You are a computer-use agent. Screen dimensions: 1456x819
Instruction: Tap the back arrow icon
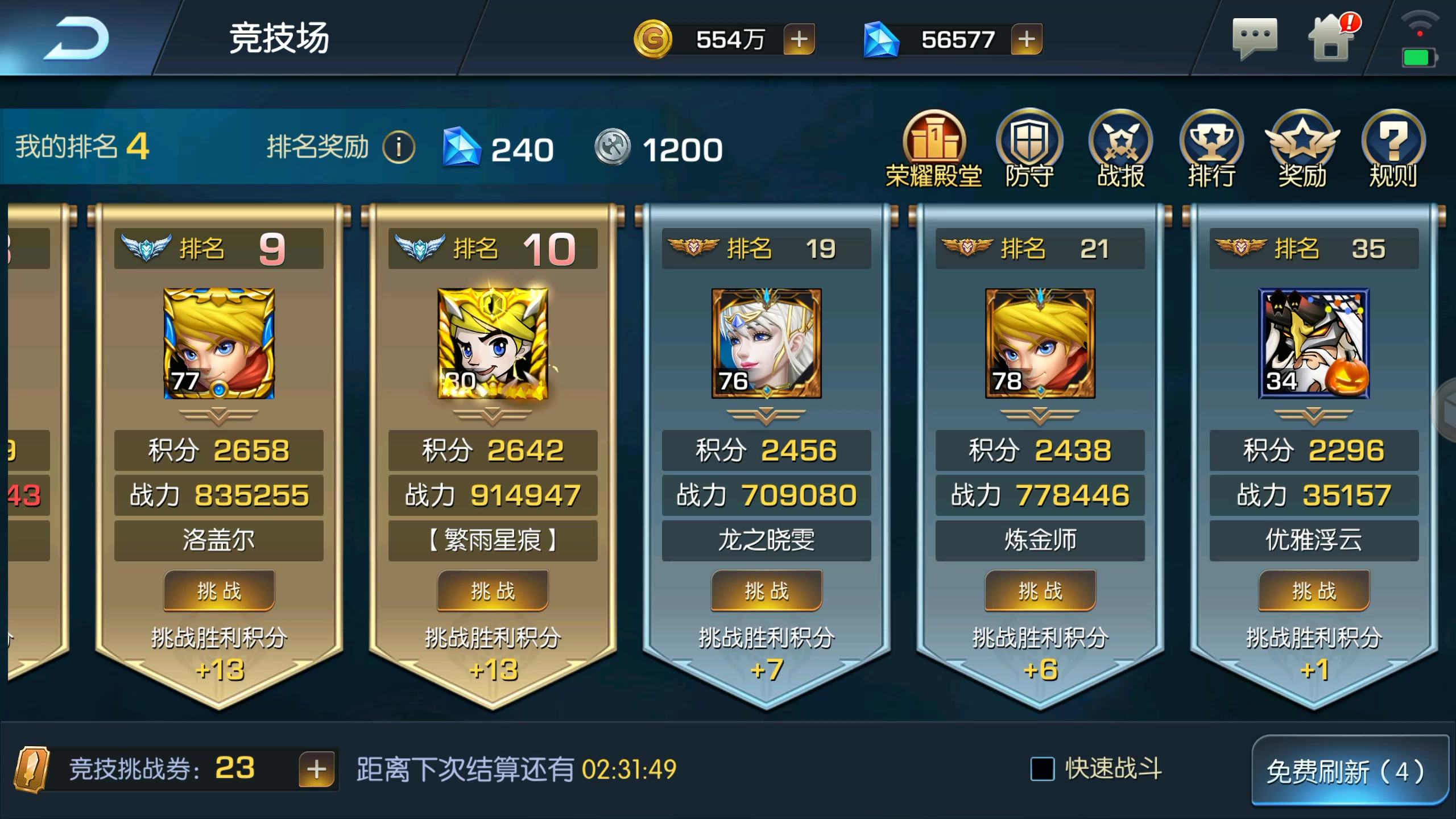pyautogui.click(x=76, y=39)
